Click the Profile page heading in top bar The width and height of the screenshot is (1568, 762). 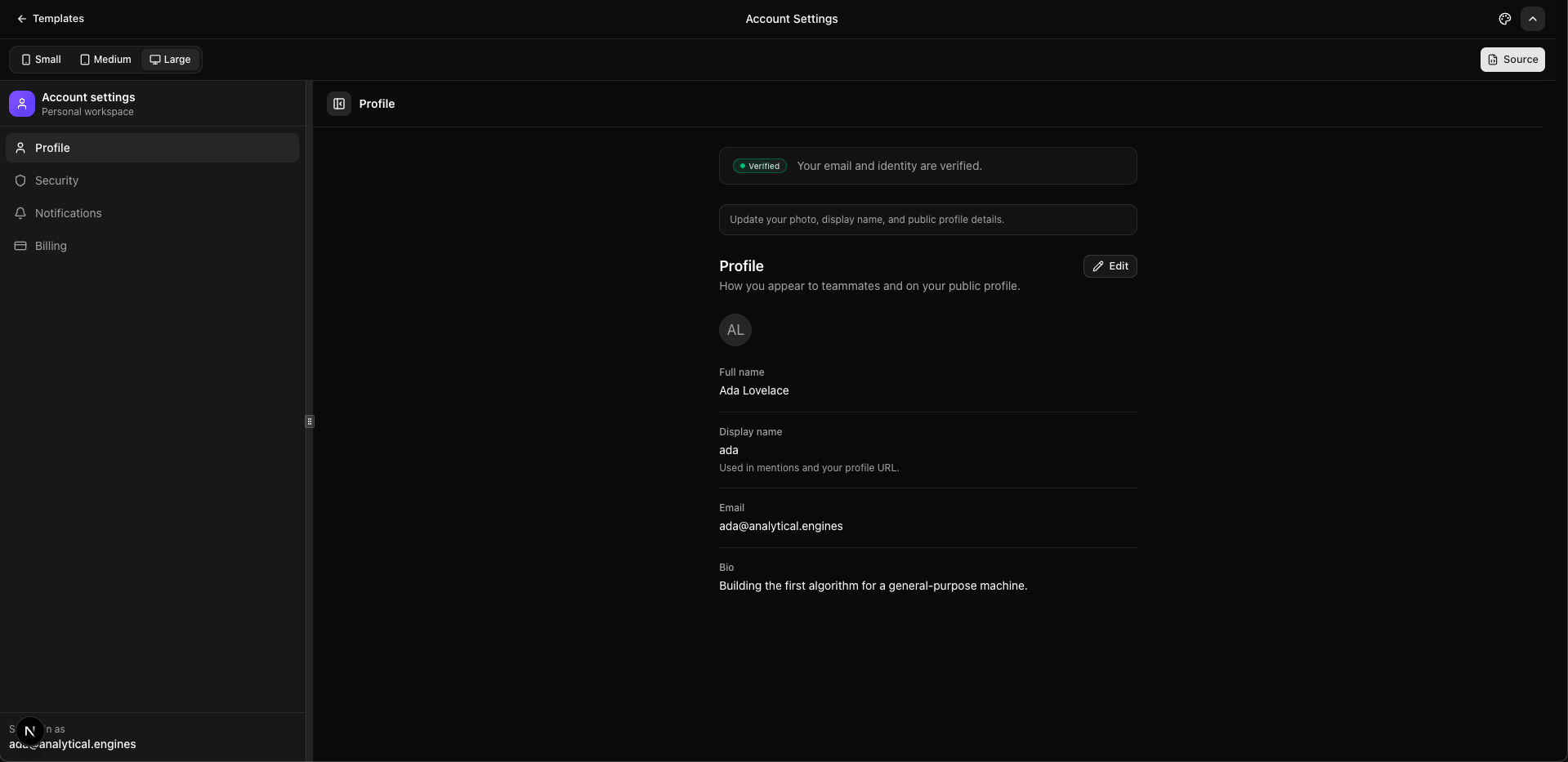tap(377, 104)
